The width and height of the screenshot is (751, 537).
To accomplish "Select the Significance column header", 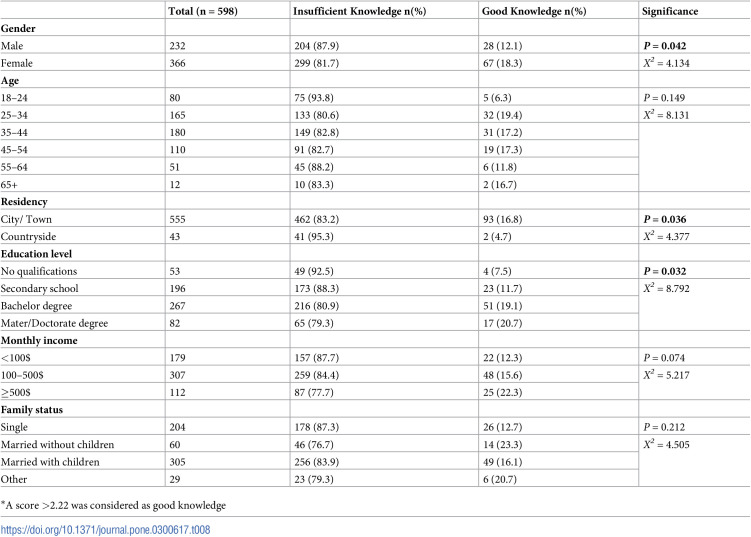I will point(670,11).
